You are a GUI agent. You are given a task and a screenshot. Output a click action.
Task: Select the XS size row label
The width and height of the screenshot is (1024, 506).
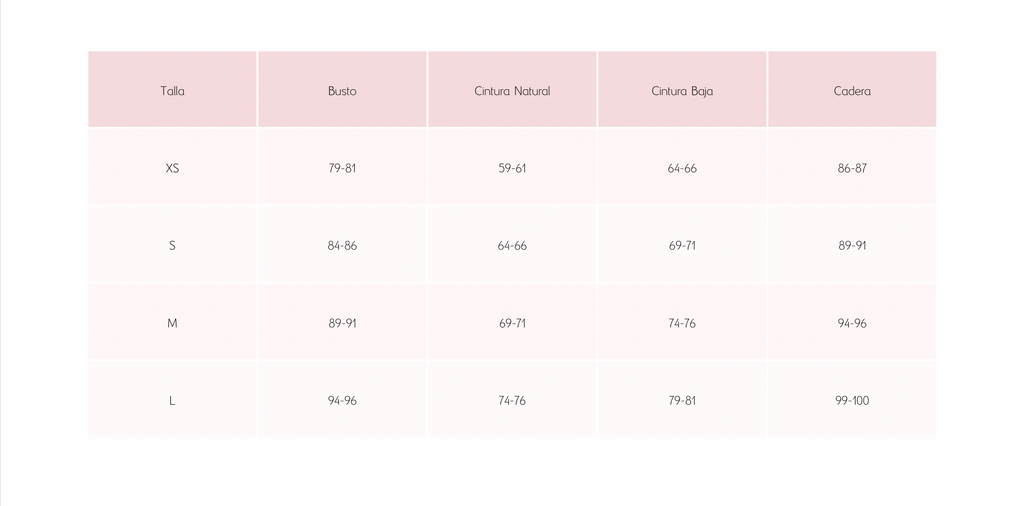coord(172,168)
